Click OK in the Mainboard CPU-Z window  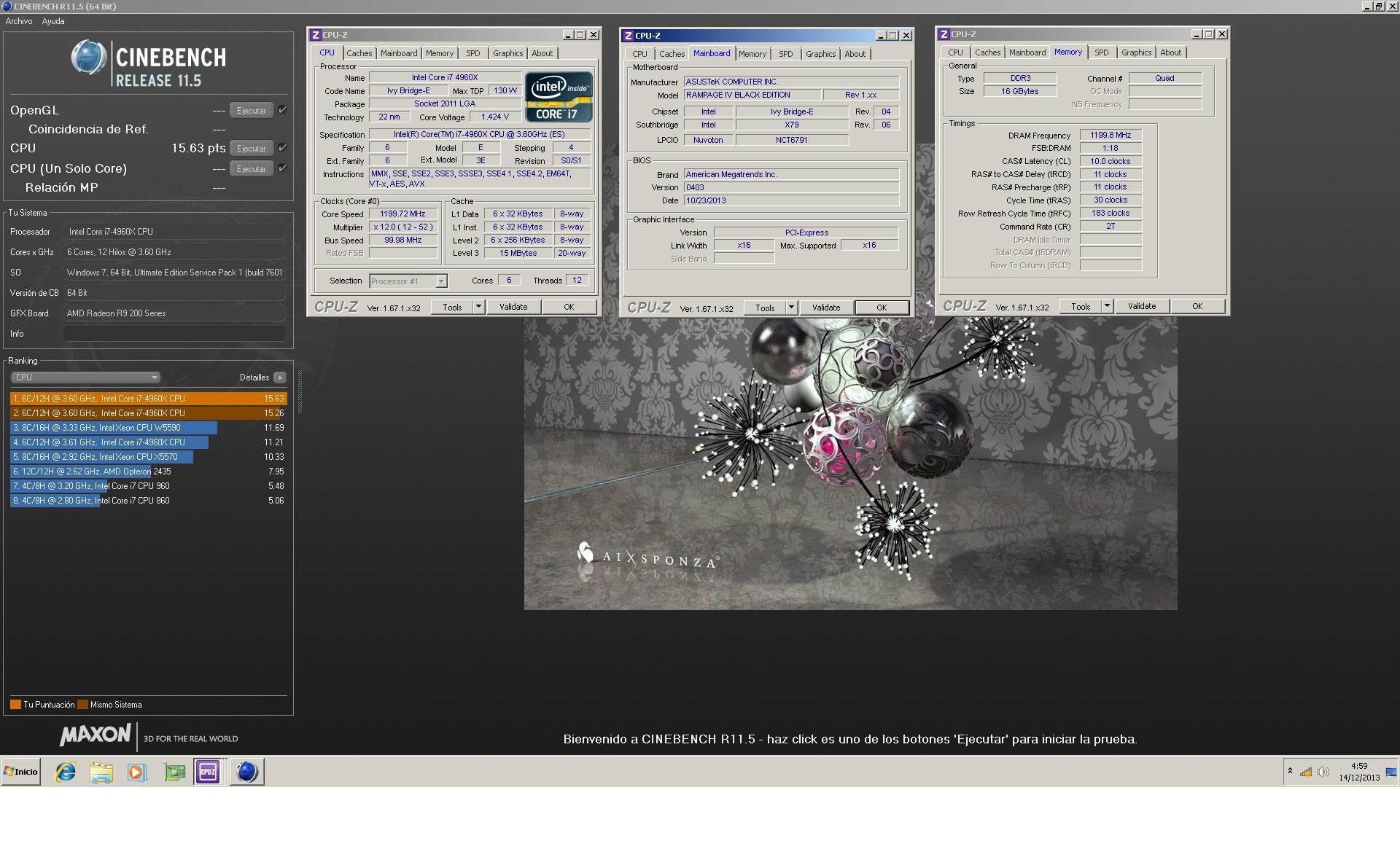pos(882,308)
